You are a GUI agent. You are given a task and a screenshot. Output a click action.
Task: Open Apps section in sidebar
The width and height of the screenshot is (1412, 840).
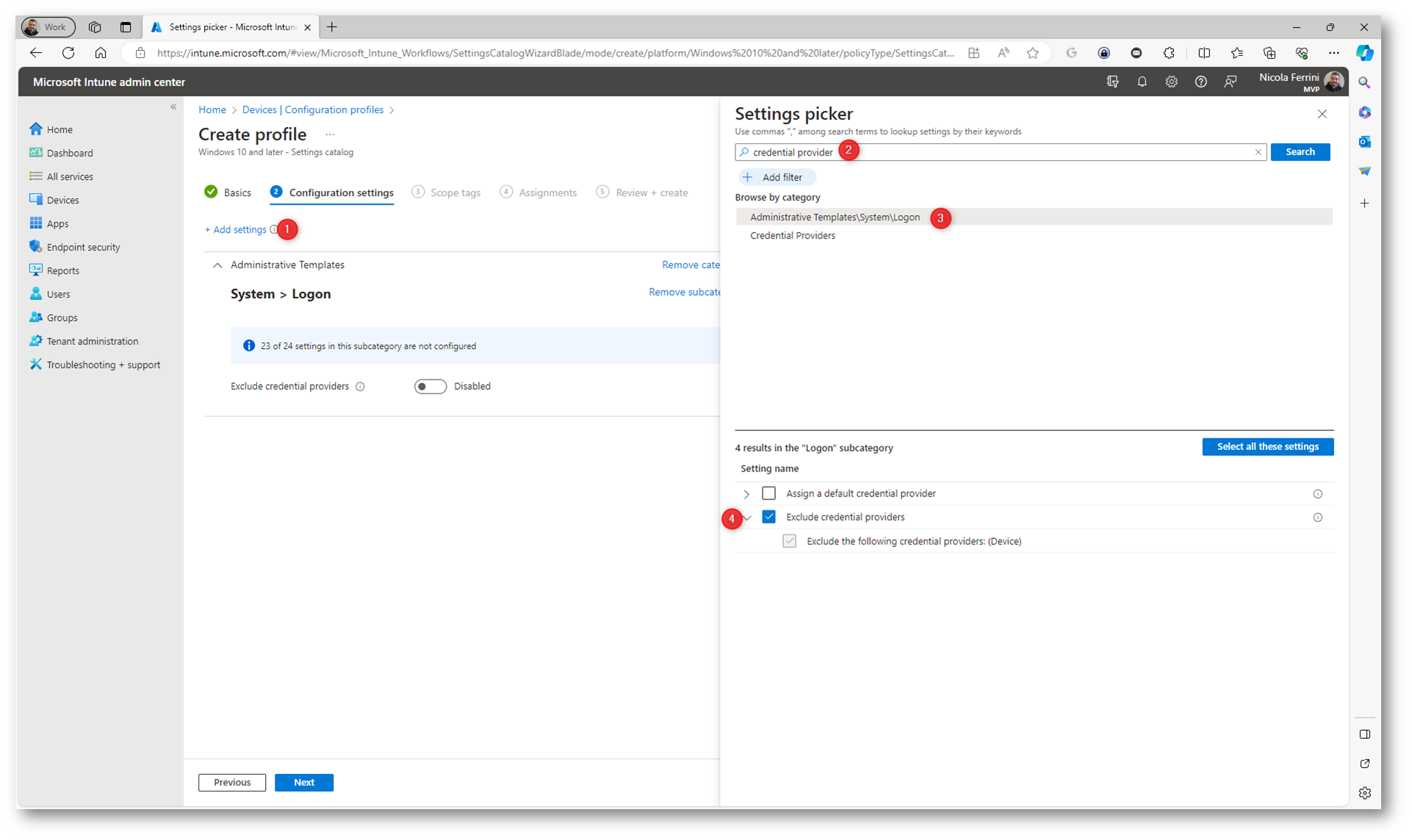(x=57, y=223)
